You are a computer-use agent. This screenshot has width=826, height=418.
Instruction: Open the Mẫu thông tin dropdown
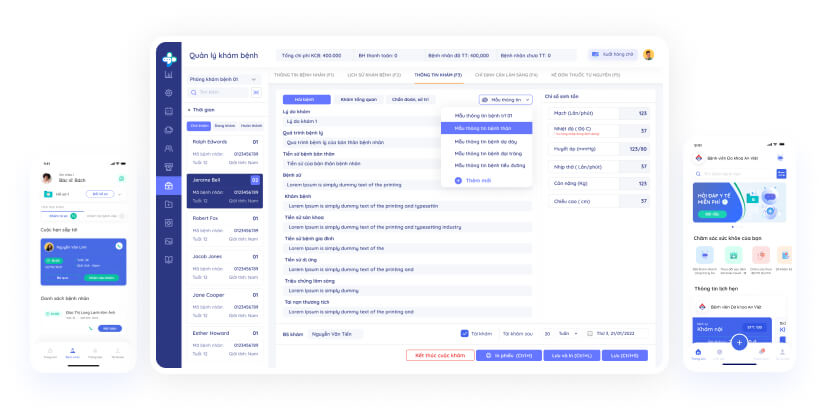[505, 100]
